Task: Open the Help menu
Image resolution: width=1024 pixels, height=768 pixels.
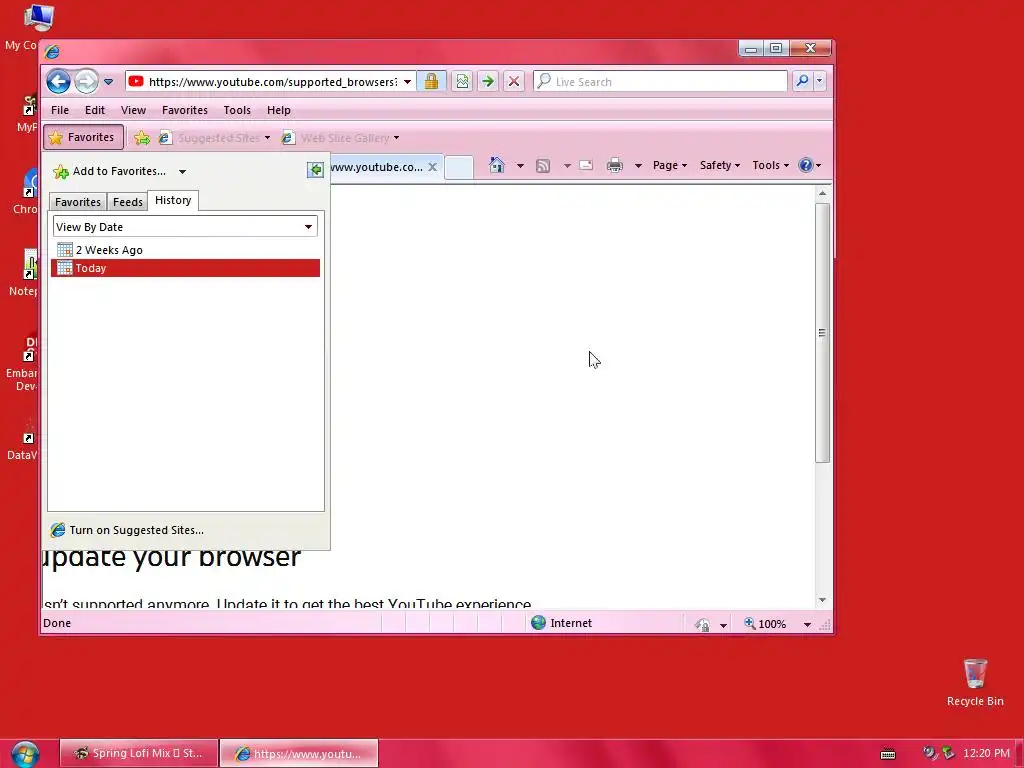Action: 279,110
